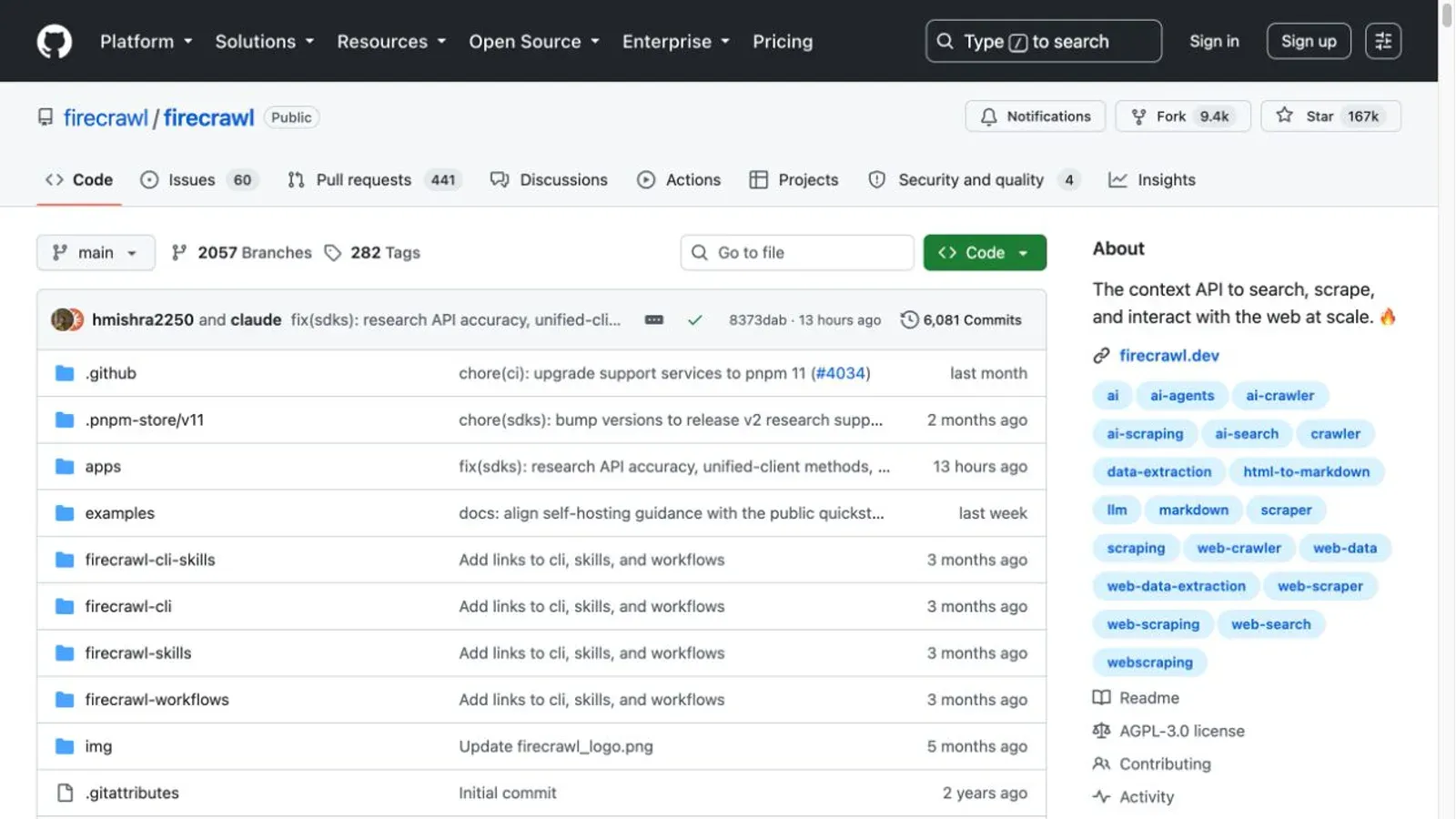The width and height of the screenshot is (1456, 819).
Task: Open the Readme link
Action: (1137, 698)
